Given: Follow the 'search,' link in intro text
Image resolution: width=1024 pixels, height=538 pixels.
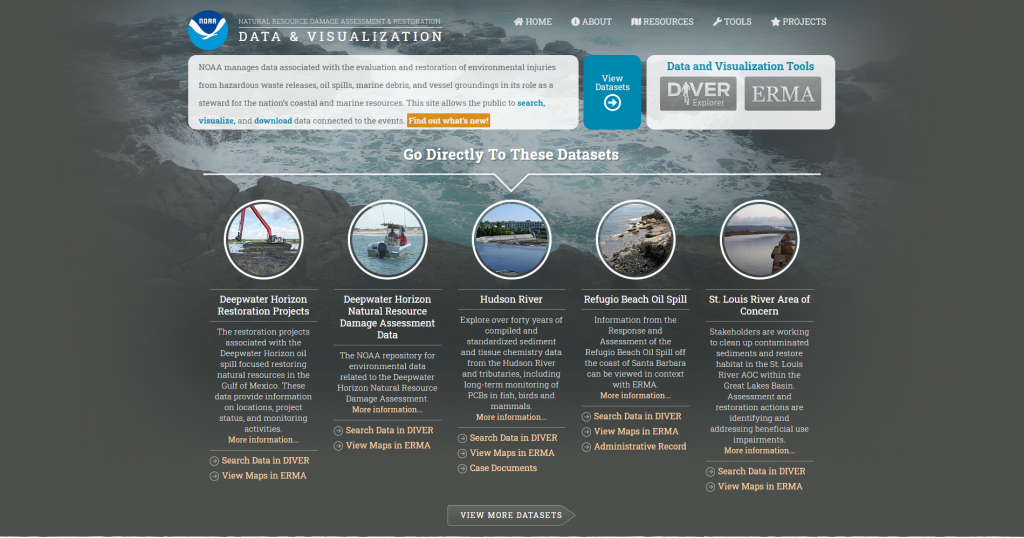Looking at the screenshot, I should (531, 103).
